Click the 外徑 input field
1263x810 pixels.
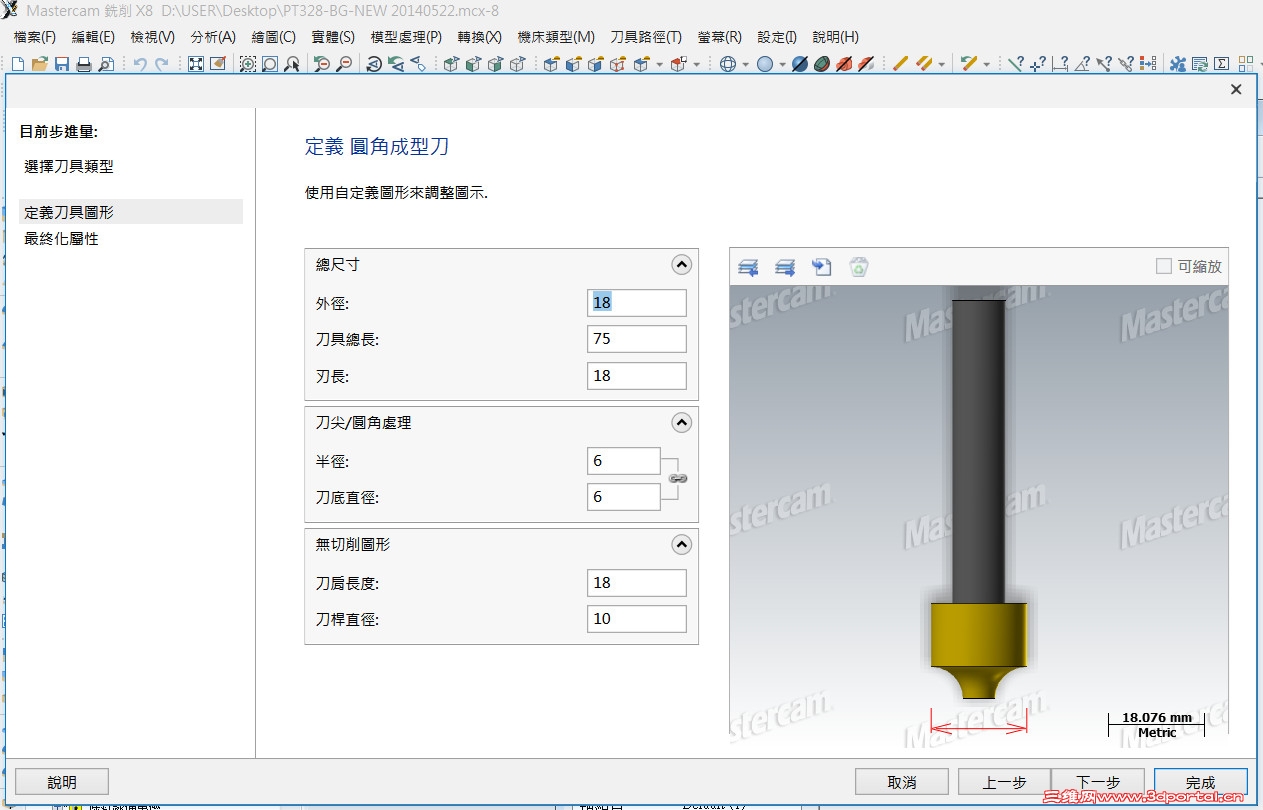(x=637, y=303)
